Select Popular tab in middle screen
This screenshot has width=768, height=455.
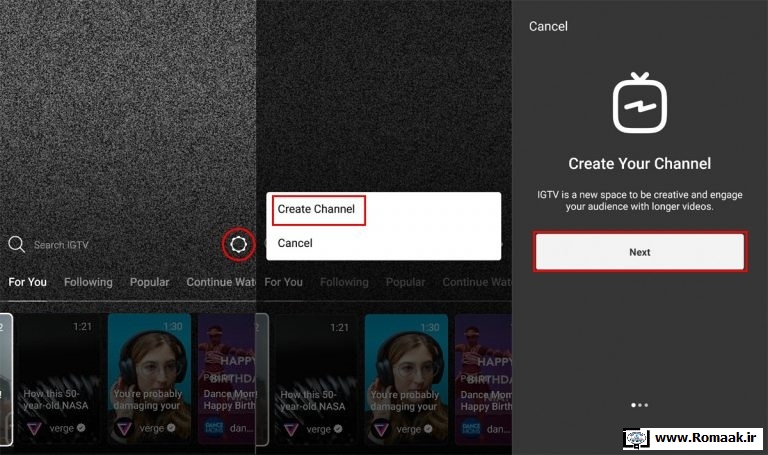coord(406,282)
